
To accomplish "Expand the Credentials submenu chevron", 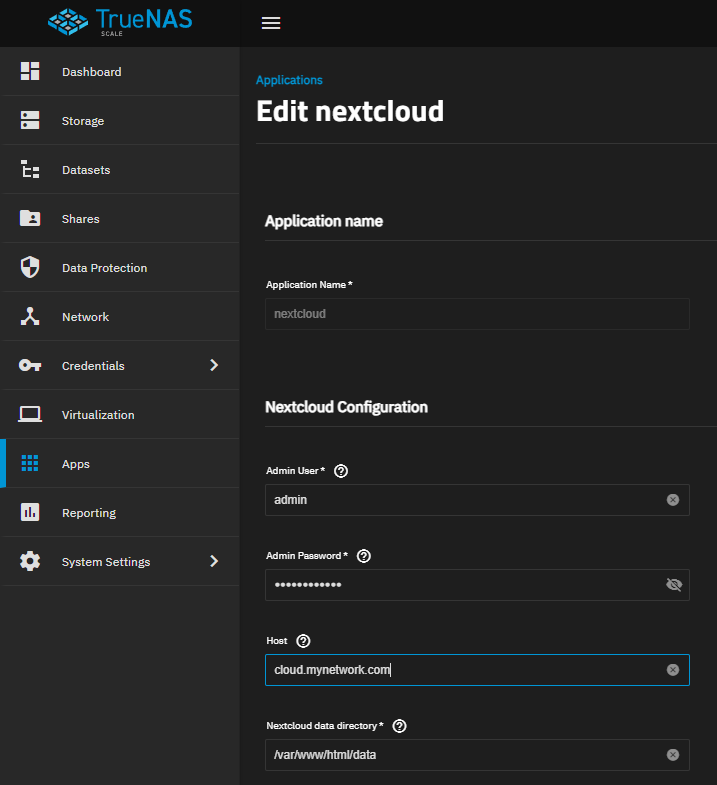I will pos(214,365).
